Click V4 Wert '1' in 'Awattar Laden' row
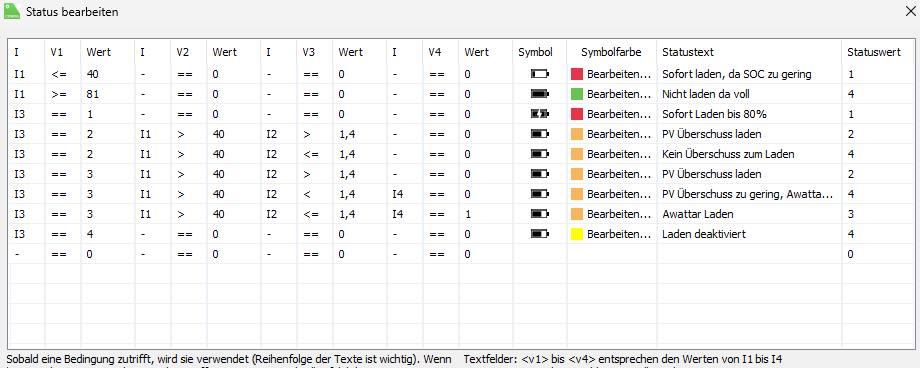This screenshot has width=920, height=368. (x=467, y=214)
